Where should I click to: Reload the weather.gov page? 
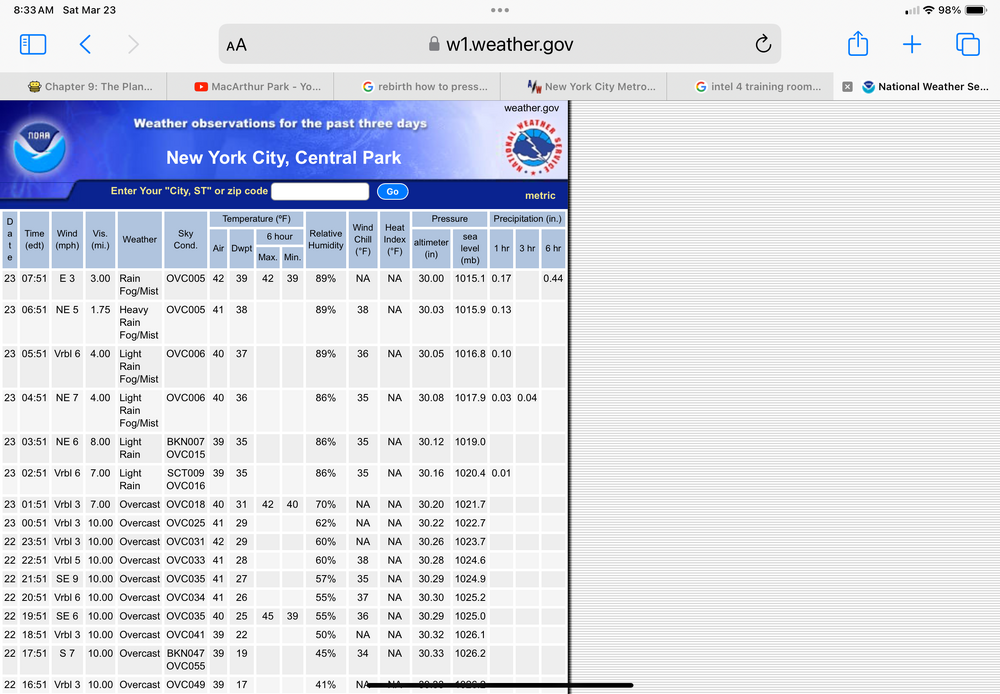[763, 44]
